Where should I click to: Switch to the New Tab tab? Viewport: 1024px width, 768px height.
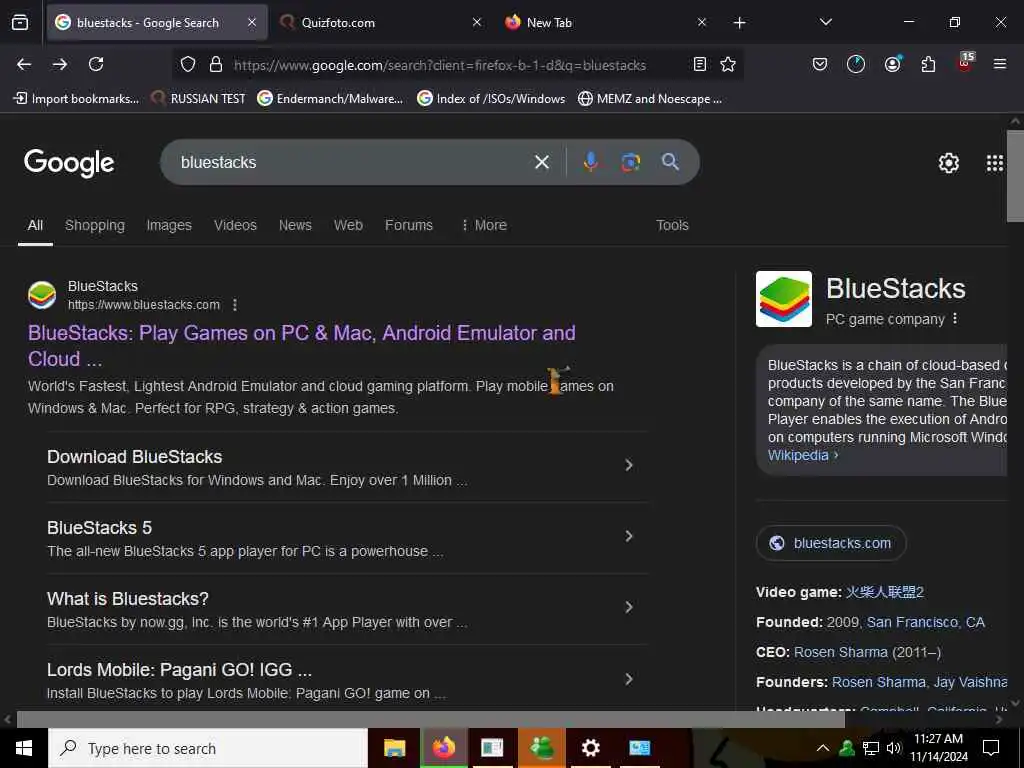604,23
